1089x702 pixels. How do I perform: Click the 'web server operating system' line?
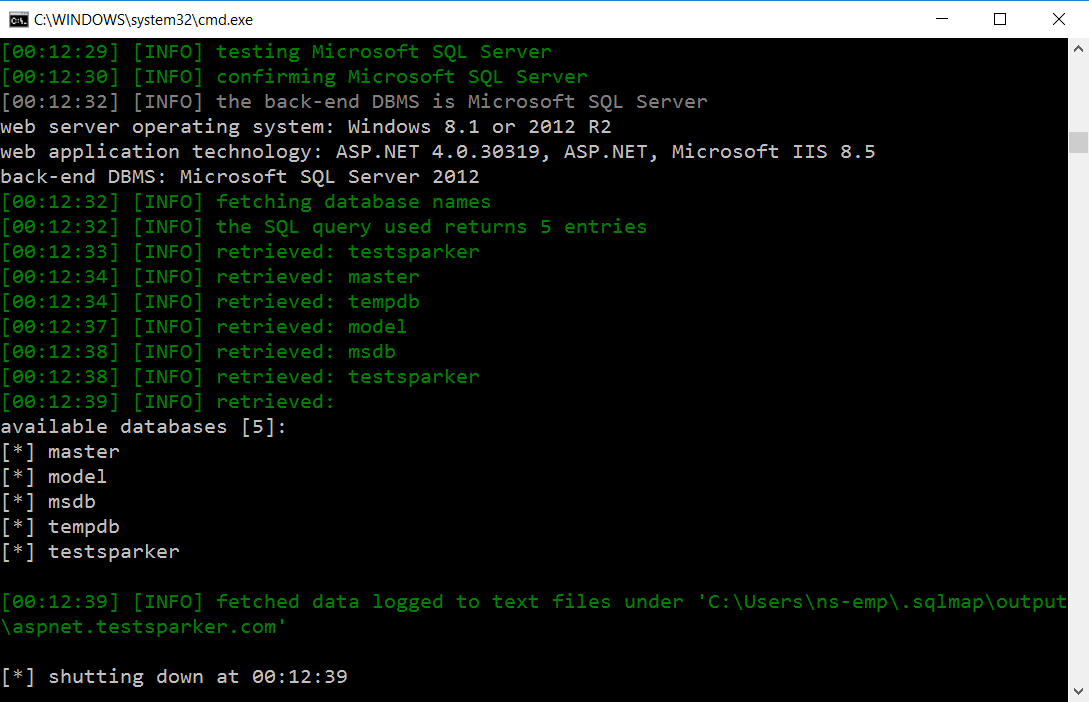click(305, 127)
